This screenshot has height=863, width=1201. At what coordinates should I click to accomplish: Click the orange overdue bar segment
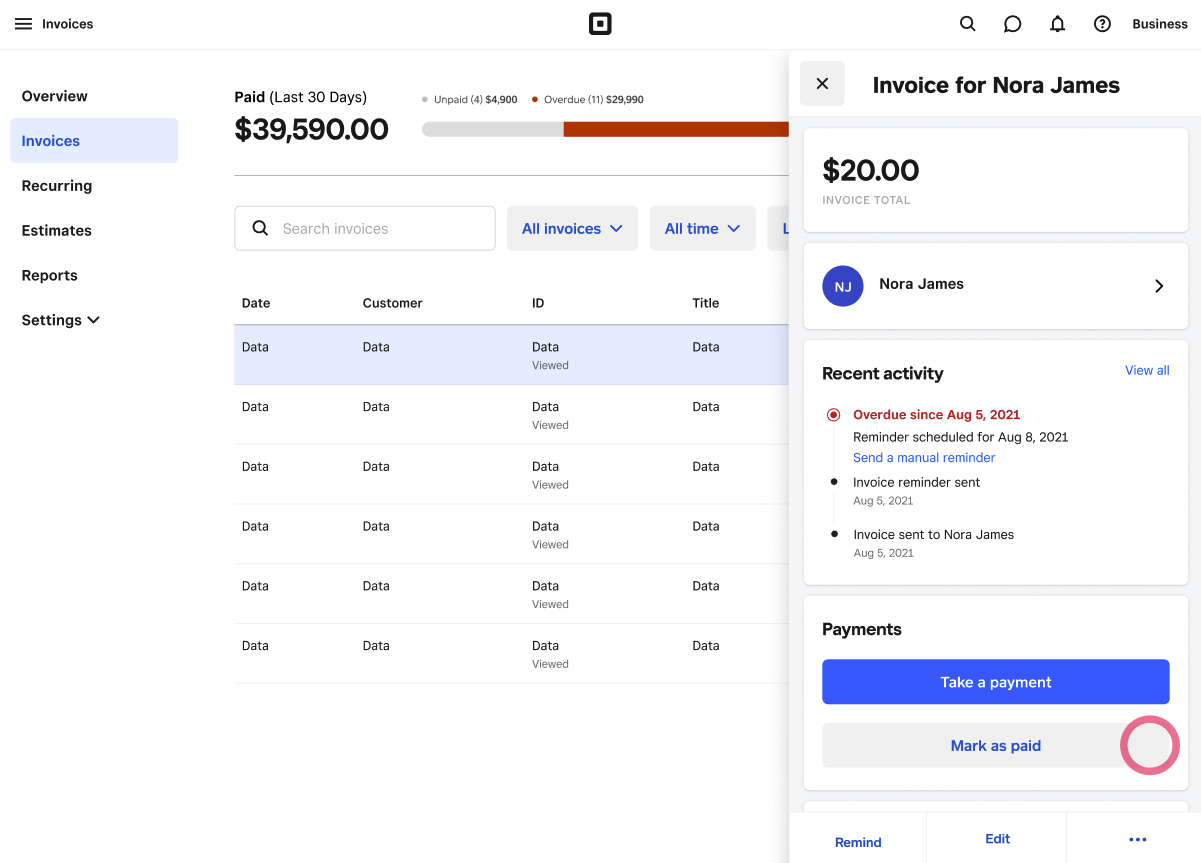(x=676, y=129)
